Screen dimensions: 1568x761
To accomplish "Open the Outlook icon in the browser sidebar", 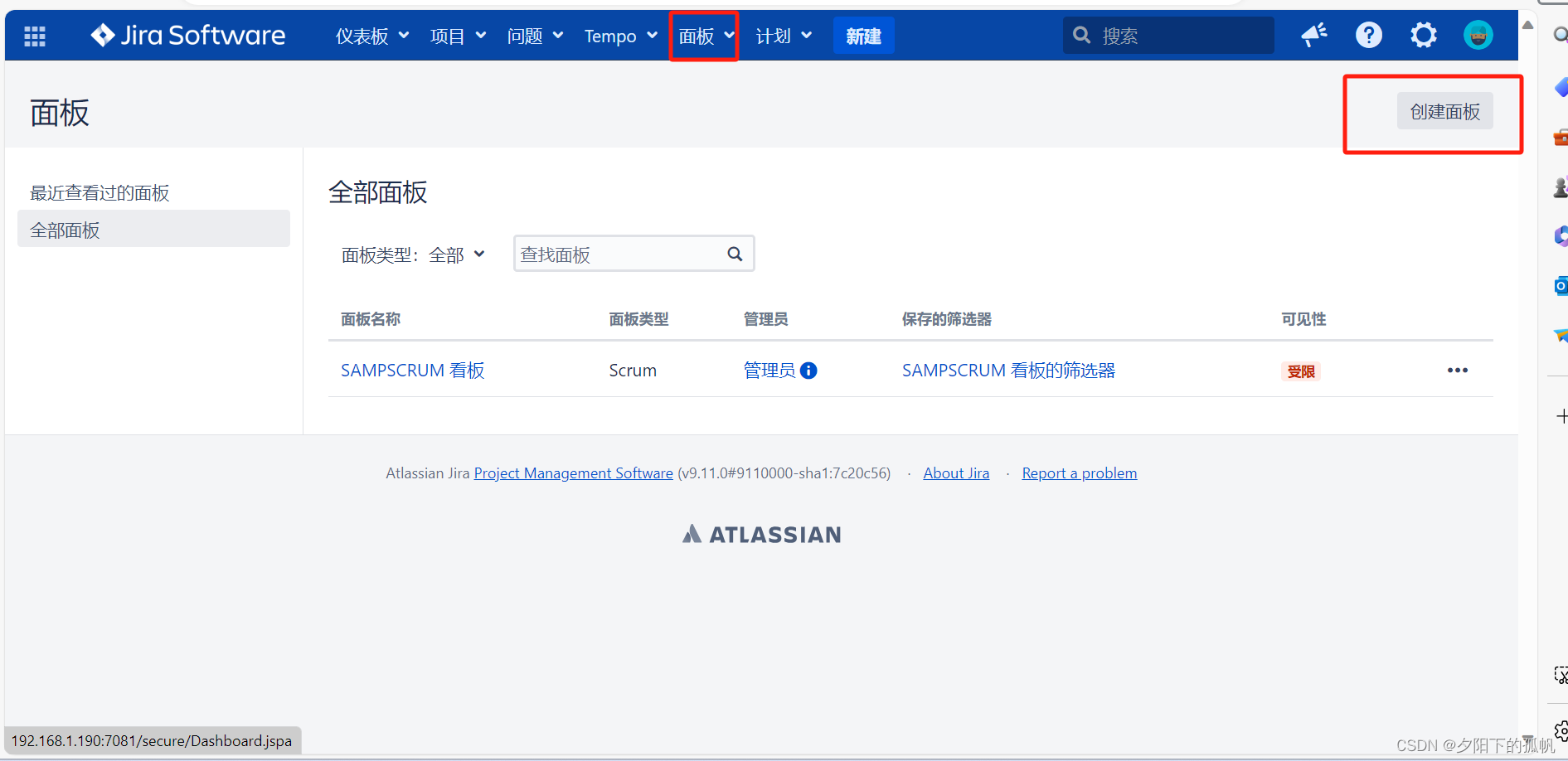I will pyautogui.click(x=1561, y=286).
